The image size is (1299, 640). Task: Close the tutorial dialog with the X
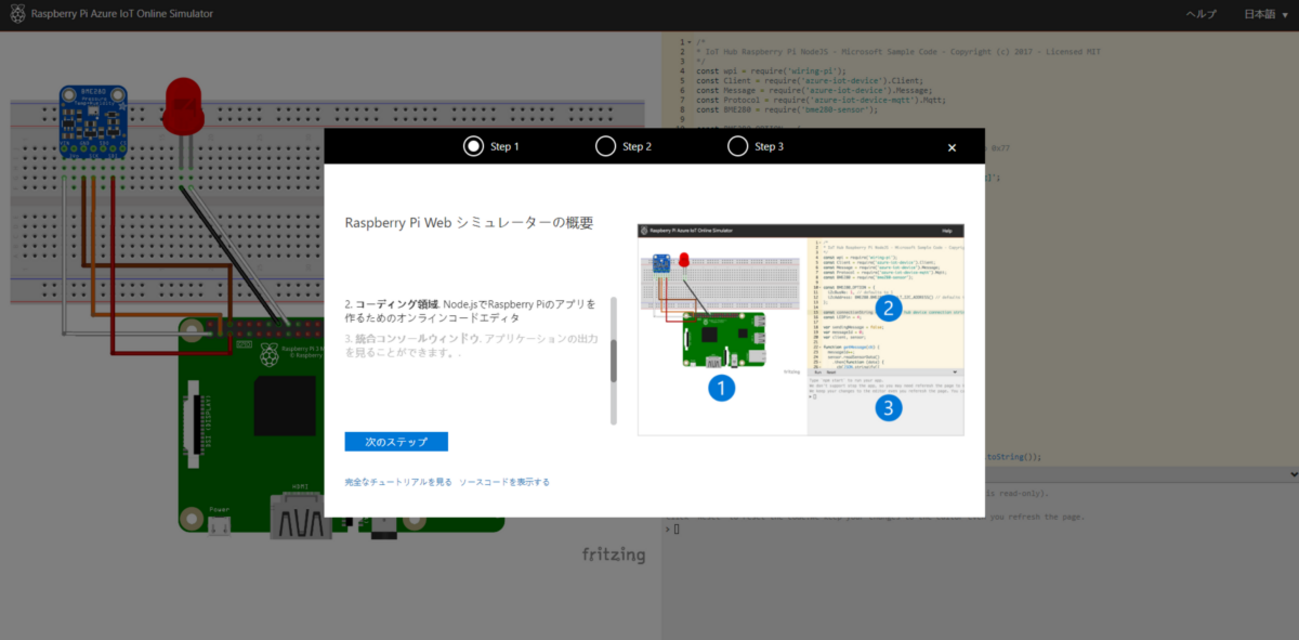[951, 147]
